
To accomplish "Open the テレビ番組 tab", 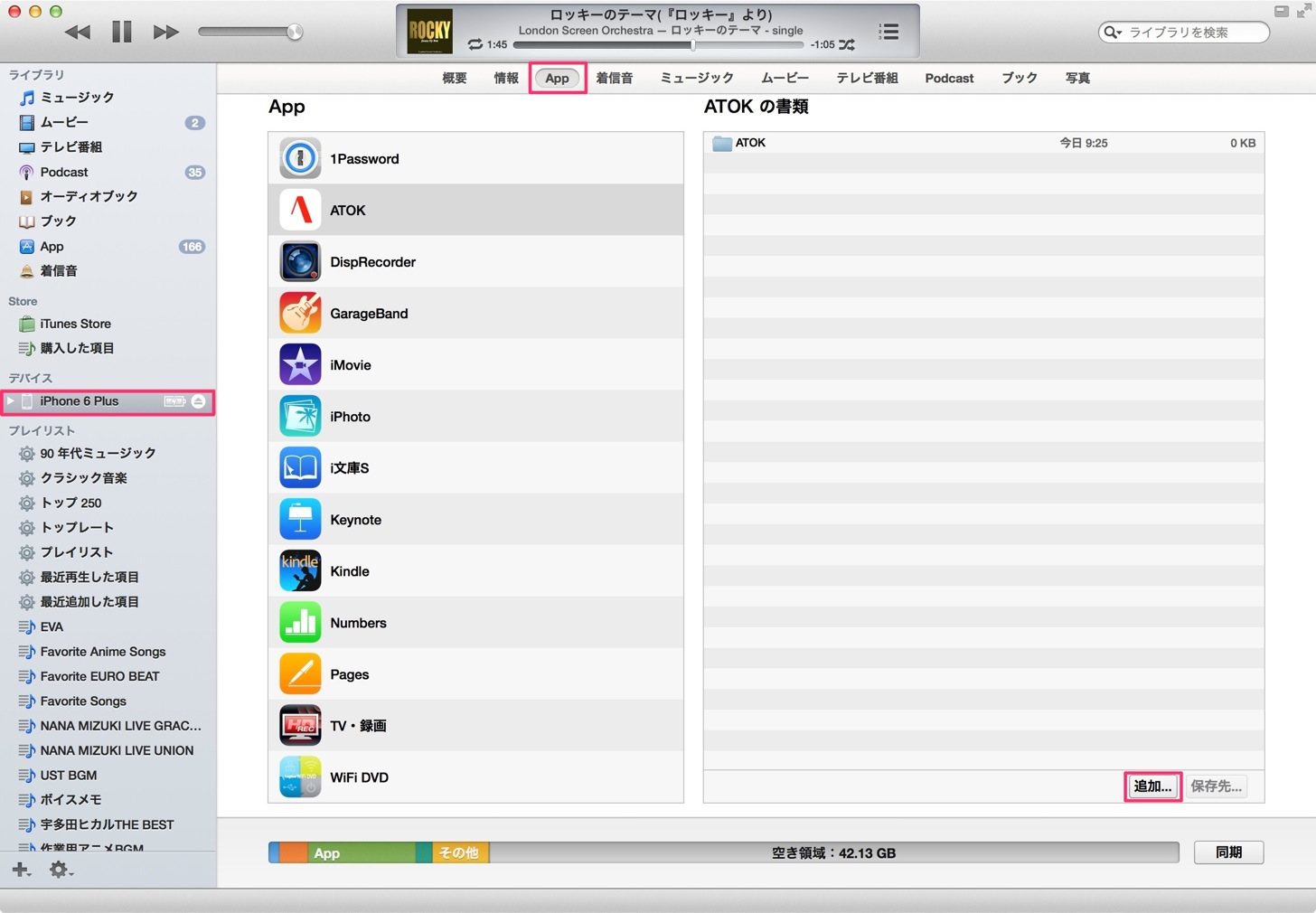I will (867, 79).
